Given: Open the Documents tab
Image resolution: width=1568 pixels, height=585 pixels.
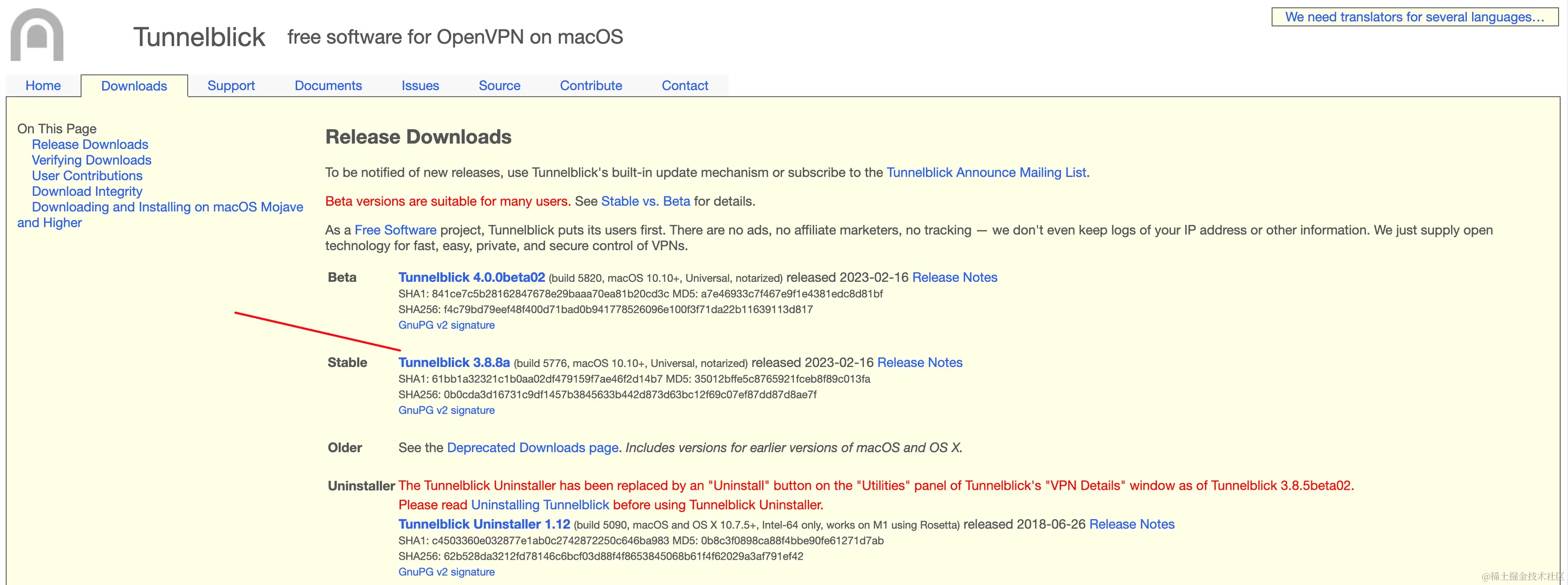Looking at the screenshot, I should pos(328,85).
